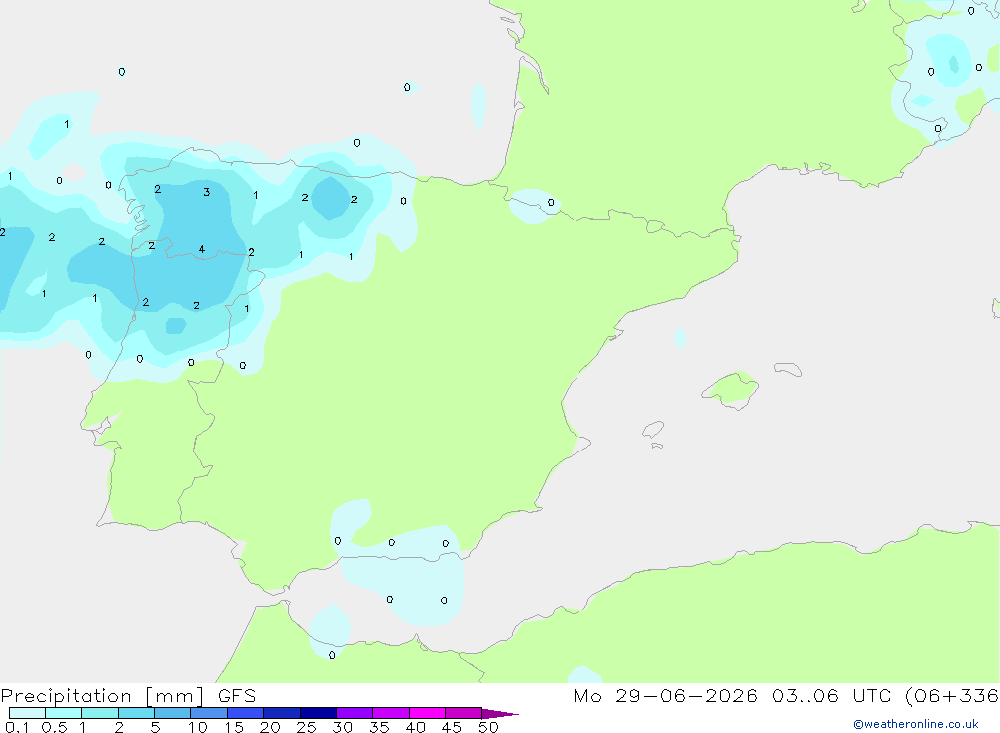Pick the 2–5 mm legend color swatch

pos(136,713)
